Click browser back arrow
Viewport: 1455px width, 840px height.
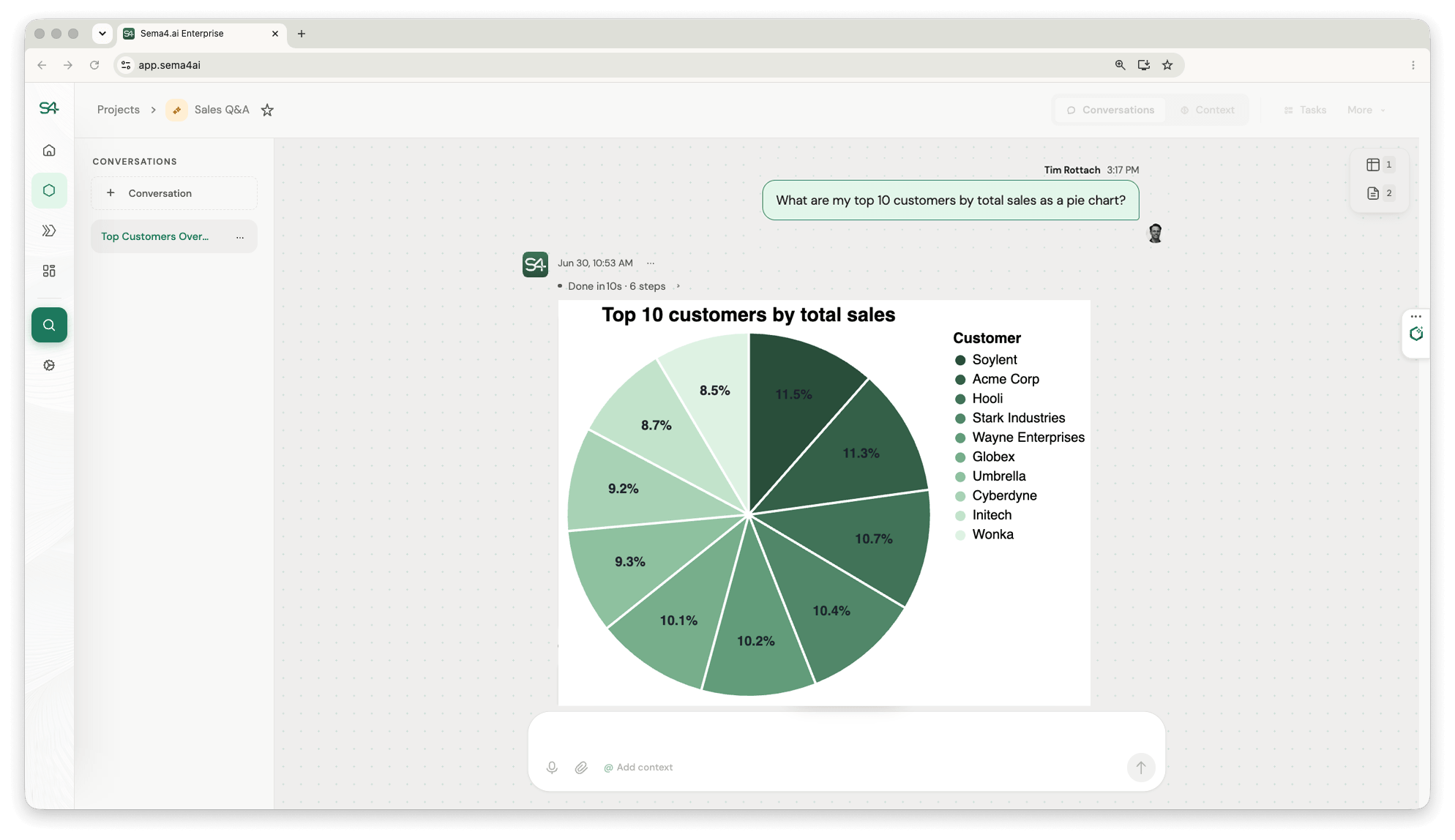pyautogui.click(x=42, y=65)
